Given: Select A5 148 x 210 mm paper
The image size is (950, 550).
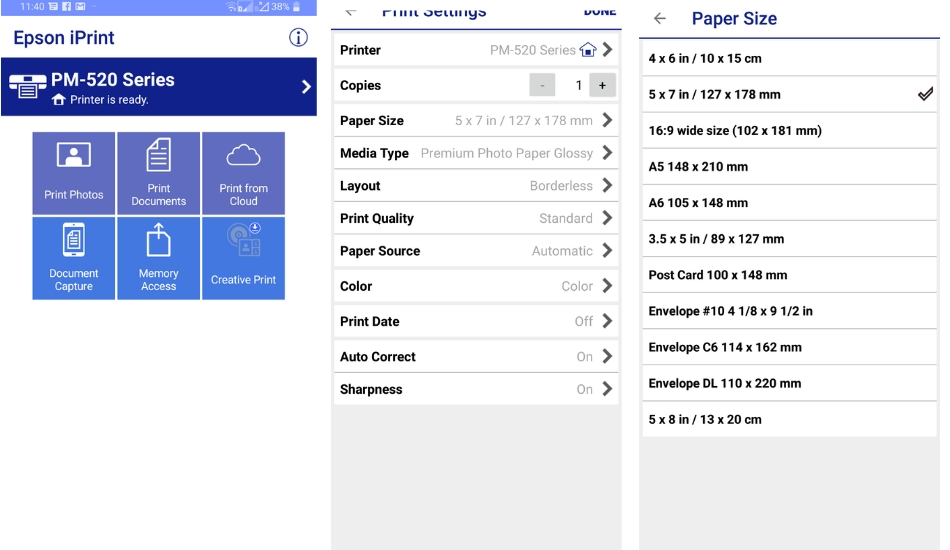Looking at the screenshot, I should [789, 167].
